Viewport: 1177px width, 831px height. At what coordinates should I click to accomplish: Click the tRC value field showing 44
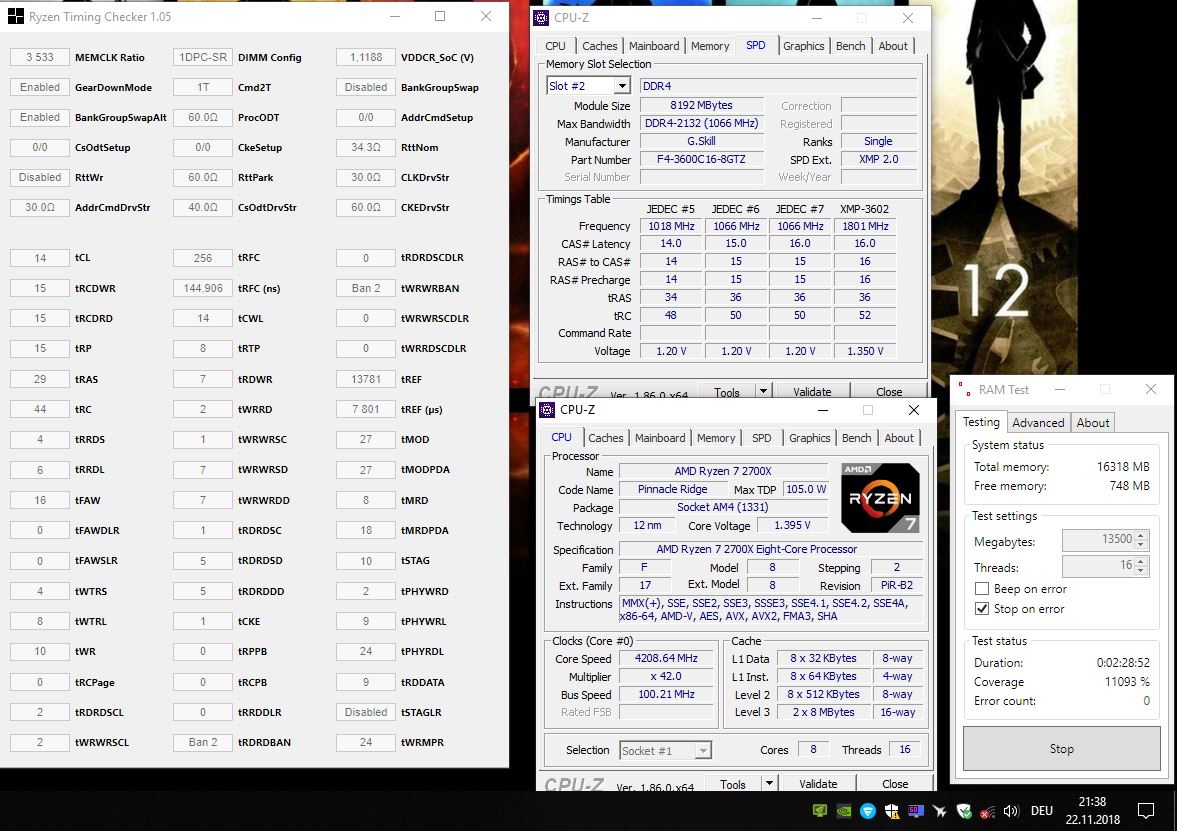(x=40, y=409)
